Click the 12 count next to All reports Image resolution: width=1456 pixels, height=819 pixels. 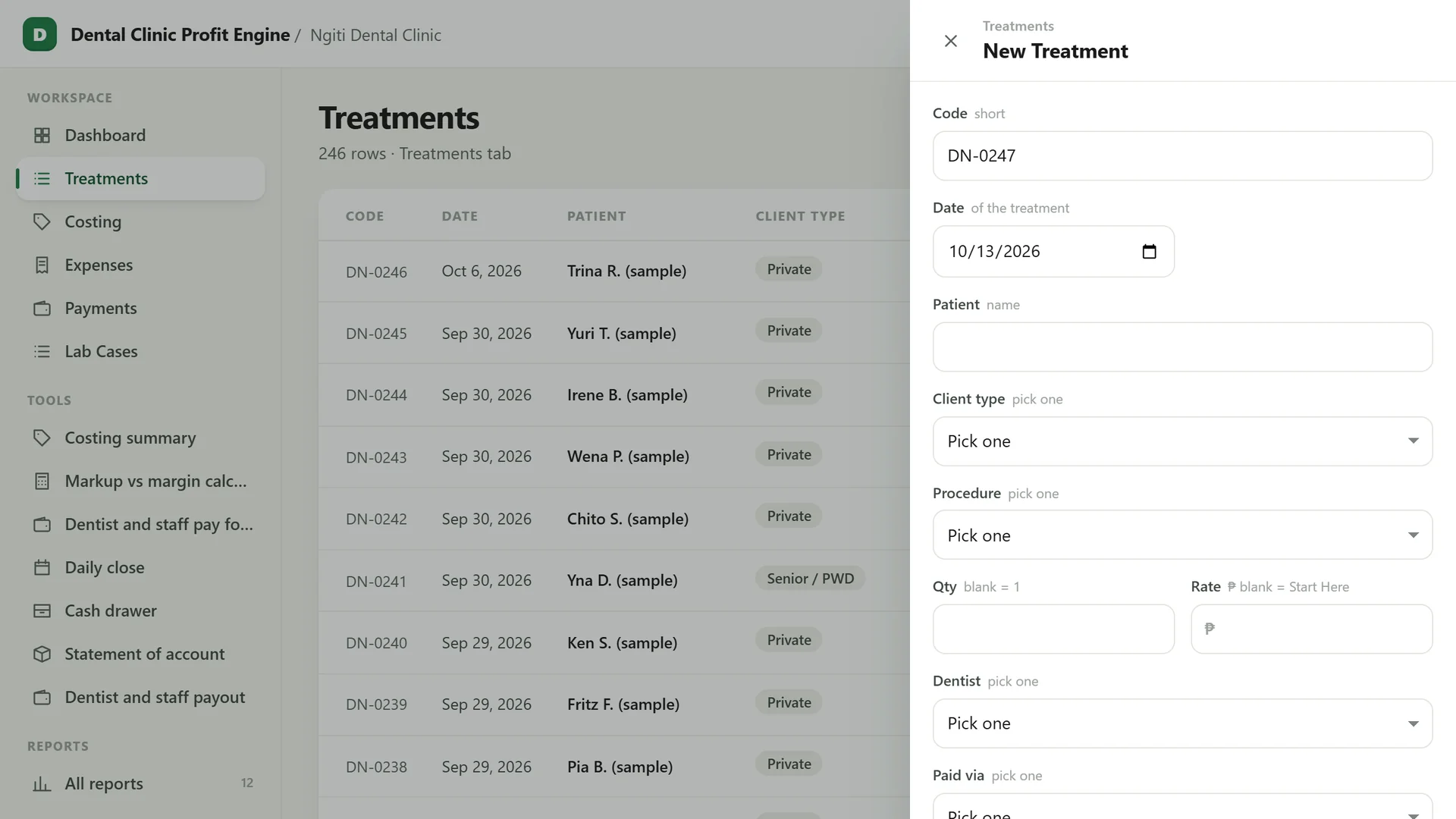tap(247, 783)
